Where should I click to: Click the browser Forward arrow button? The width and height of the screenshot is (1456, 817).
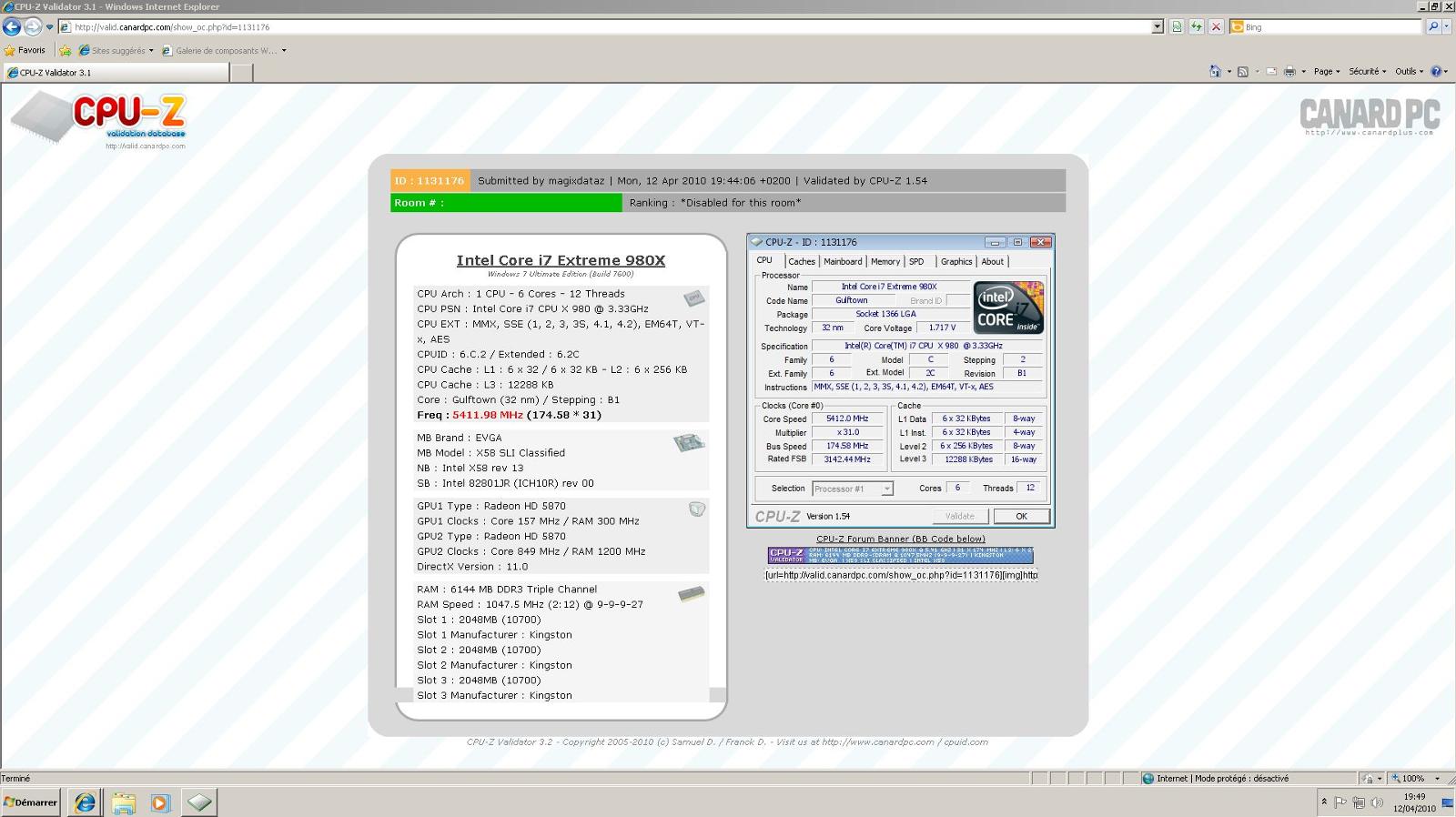(x=32, y=26)
